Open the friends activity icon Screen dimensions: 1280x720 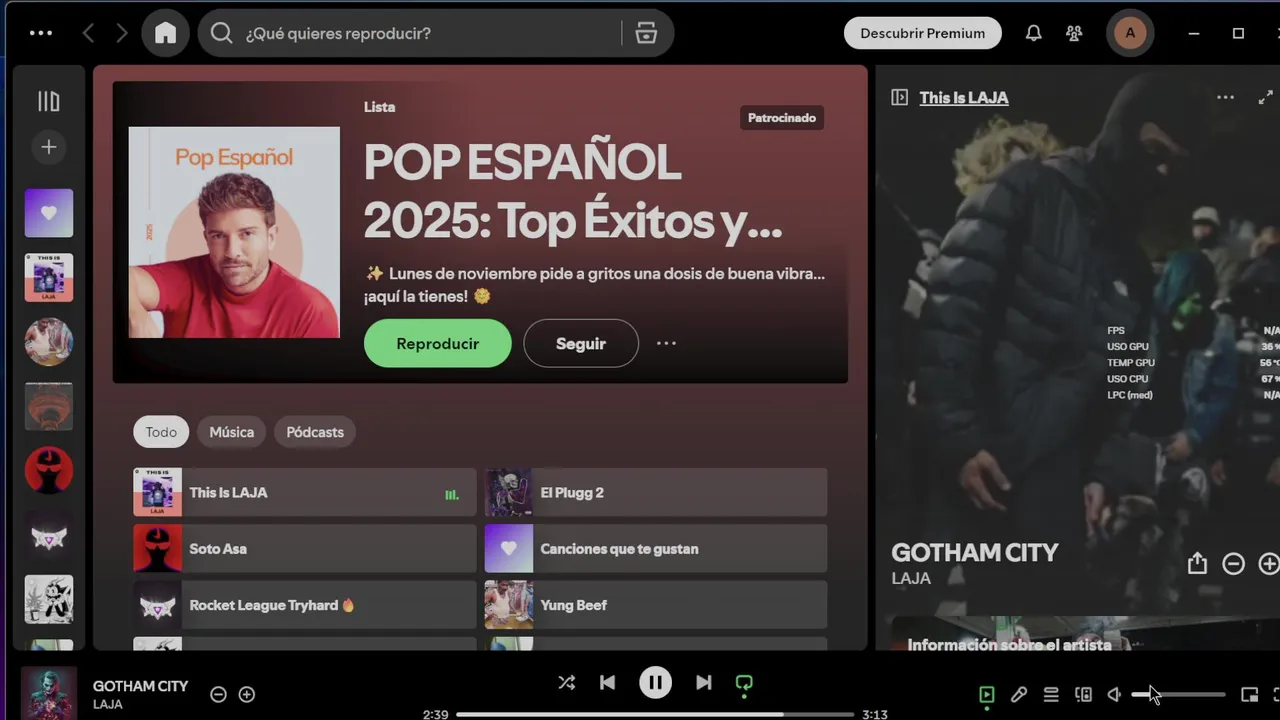coord(1074,33)
